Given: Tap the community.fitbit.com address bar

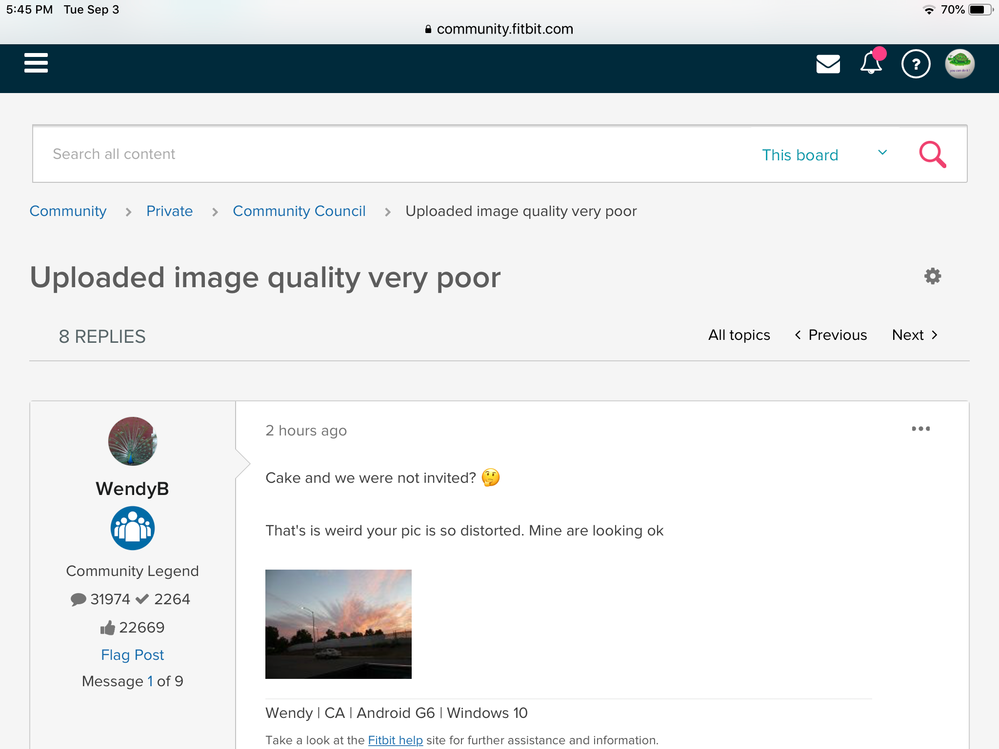Looking at the screenshot, I should tap(499, 29).
